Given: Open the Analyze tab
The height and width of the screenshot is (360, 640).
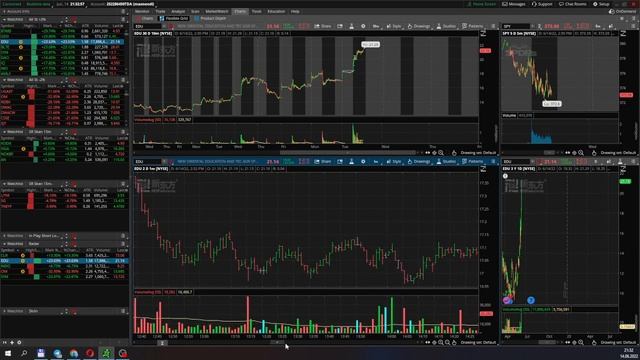Looking at the screenshot, I should (x=178, y=11).
